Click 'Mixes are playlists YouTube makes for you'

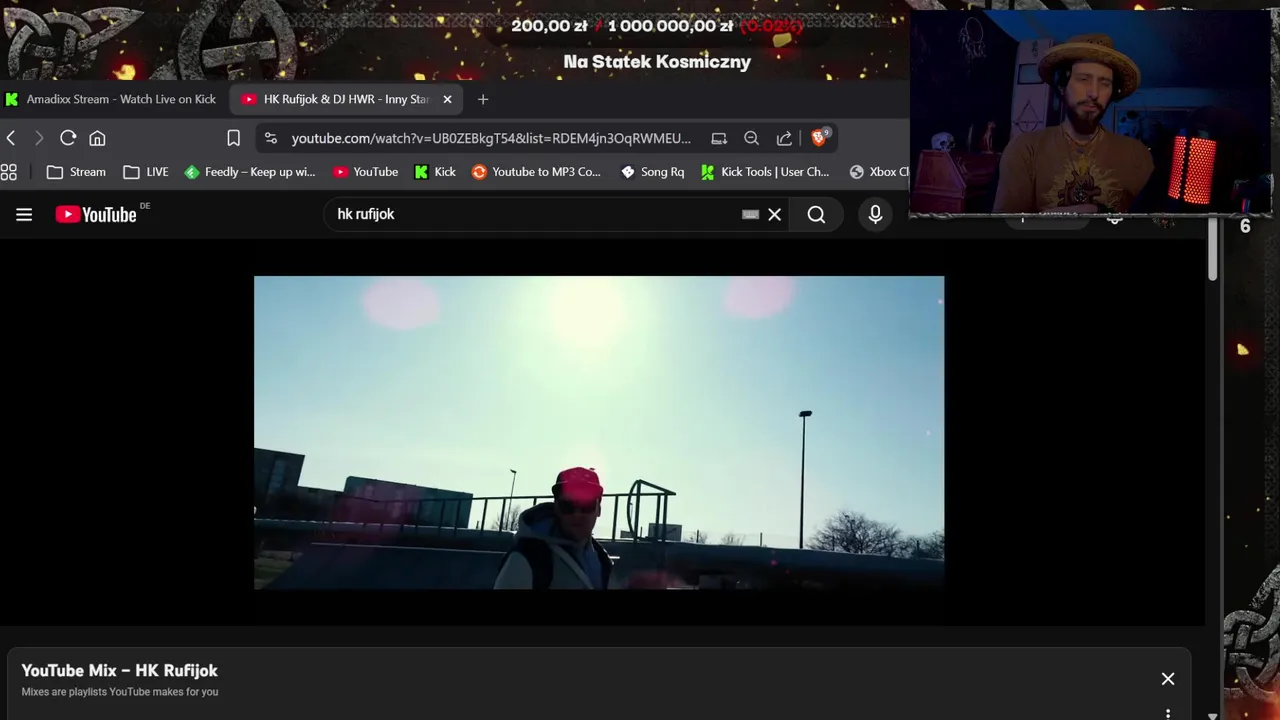[120, 692]
